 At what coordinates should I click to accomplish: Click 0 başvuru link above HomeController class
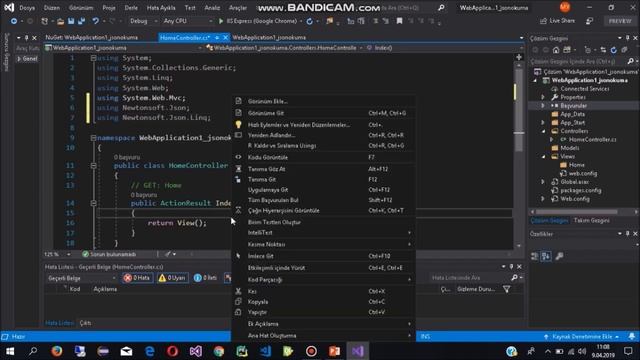[x=127, y=157]
